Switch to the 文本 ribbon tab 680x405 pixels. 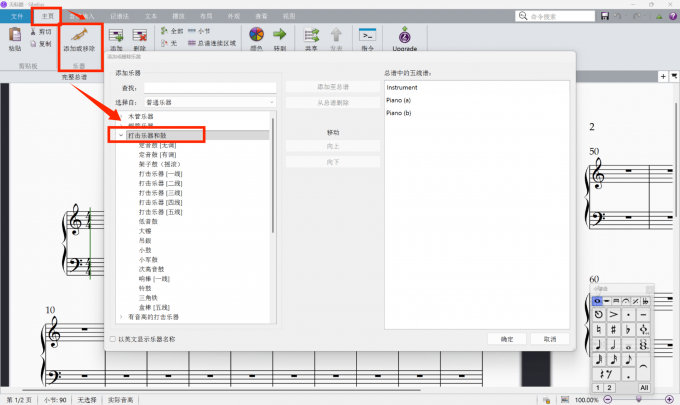[151, 16]
